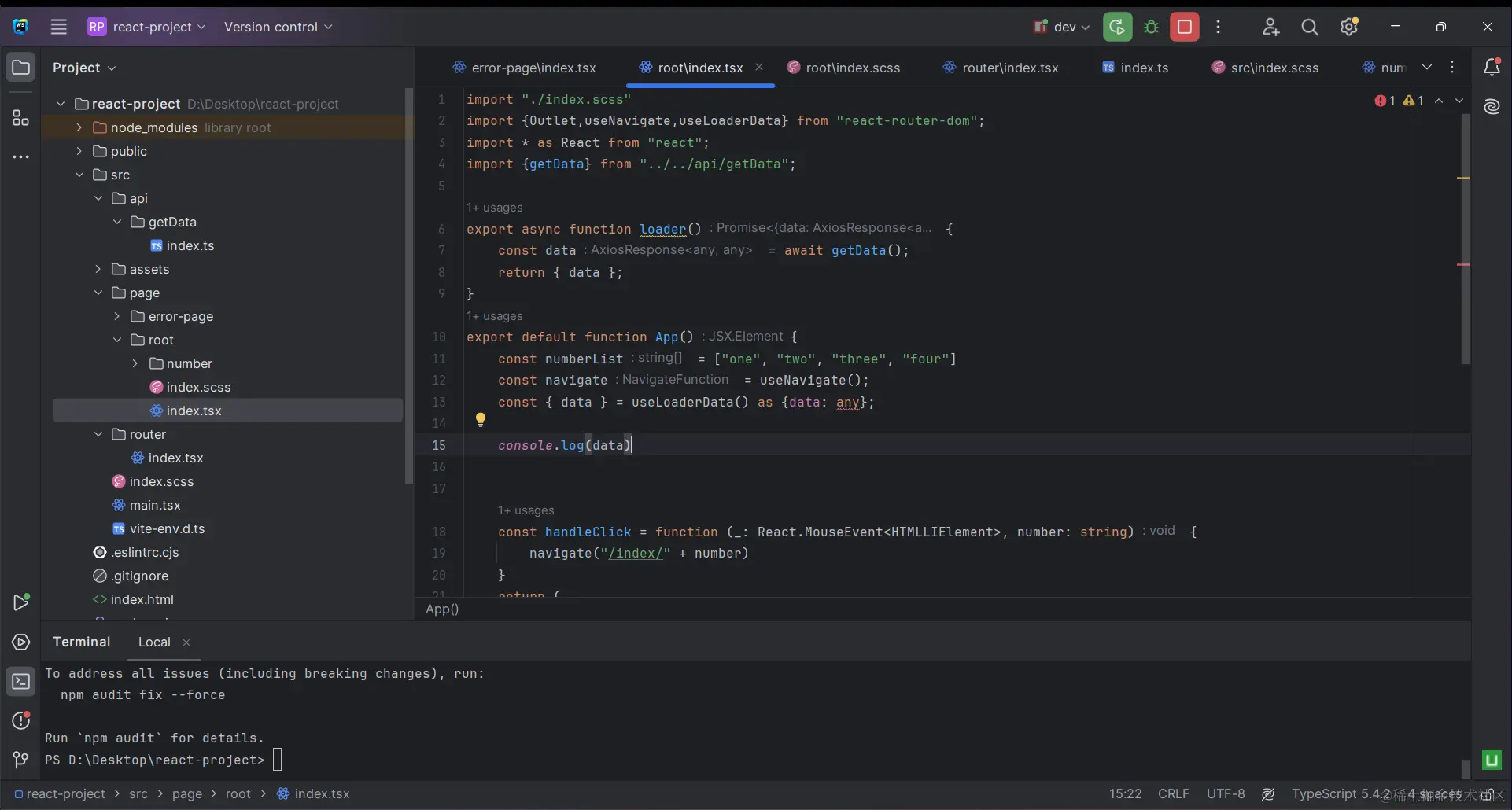The width and height of the screenshot is (1512, 810).
Task: Collapse the src folder in tree
Action: pos(79,175)
